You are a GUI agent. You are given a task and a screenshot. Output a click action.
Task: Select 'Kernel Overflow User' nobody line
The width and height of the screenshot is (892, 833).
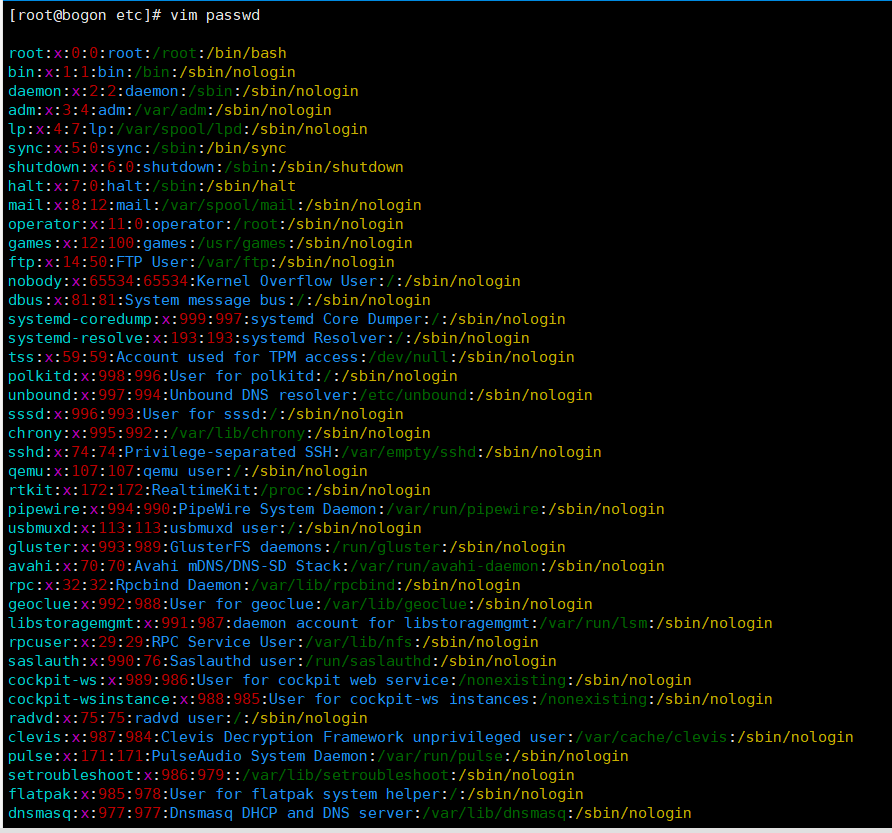click(265, 281)
